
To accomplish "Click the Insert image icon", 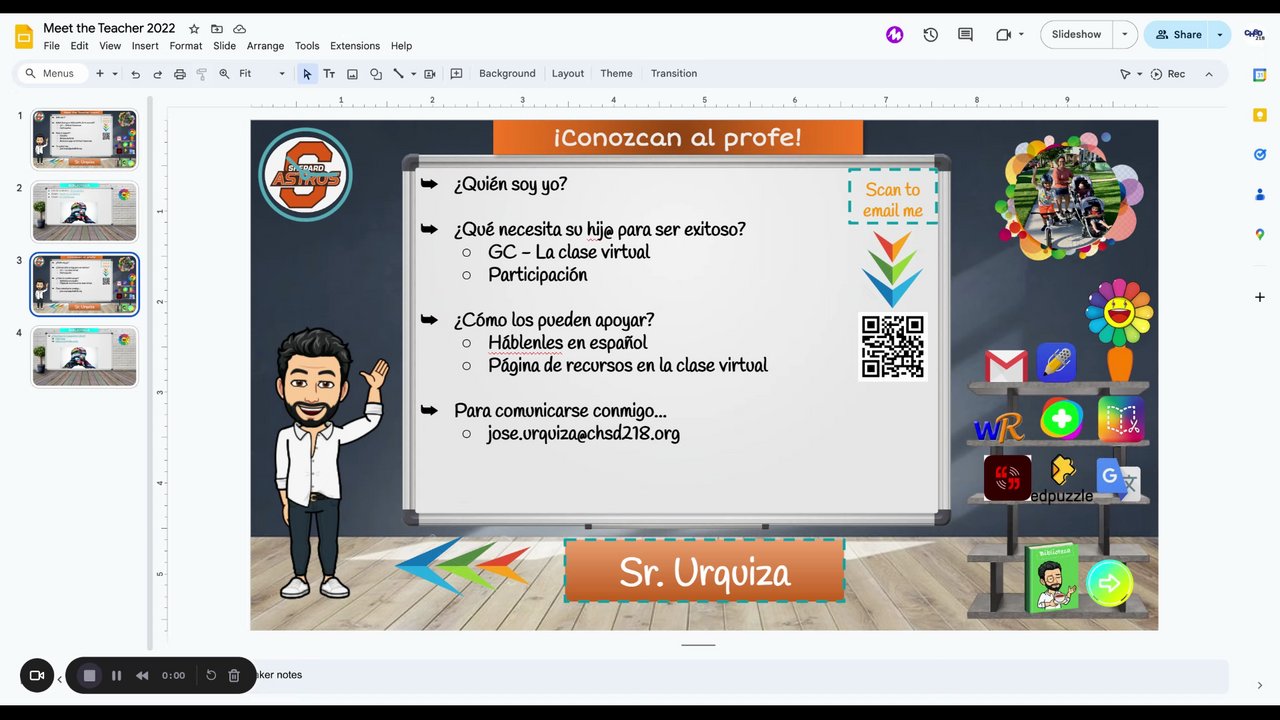I will click(352, 74).
